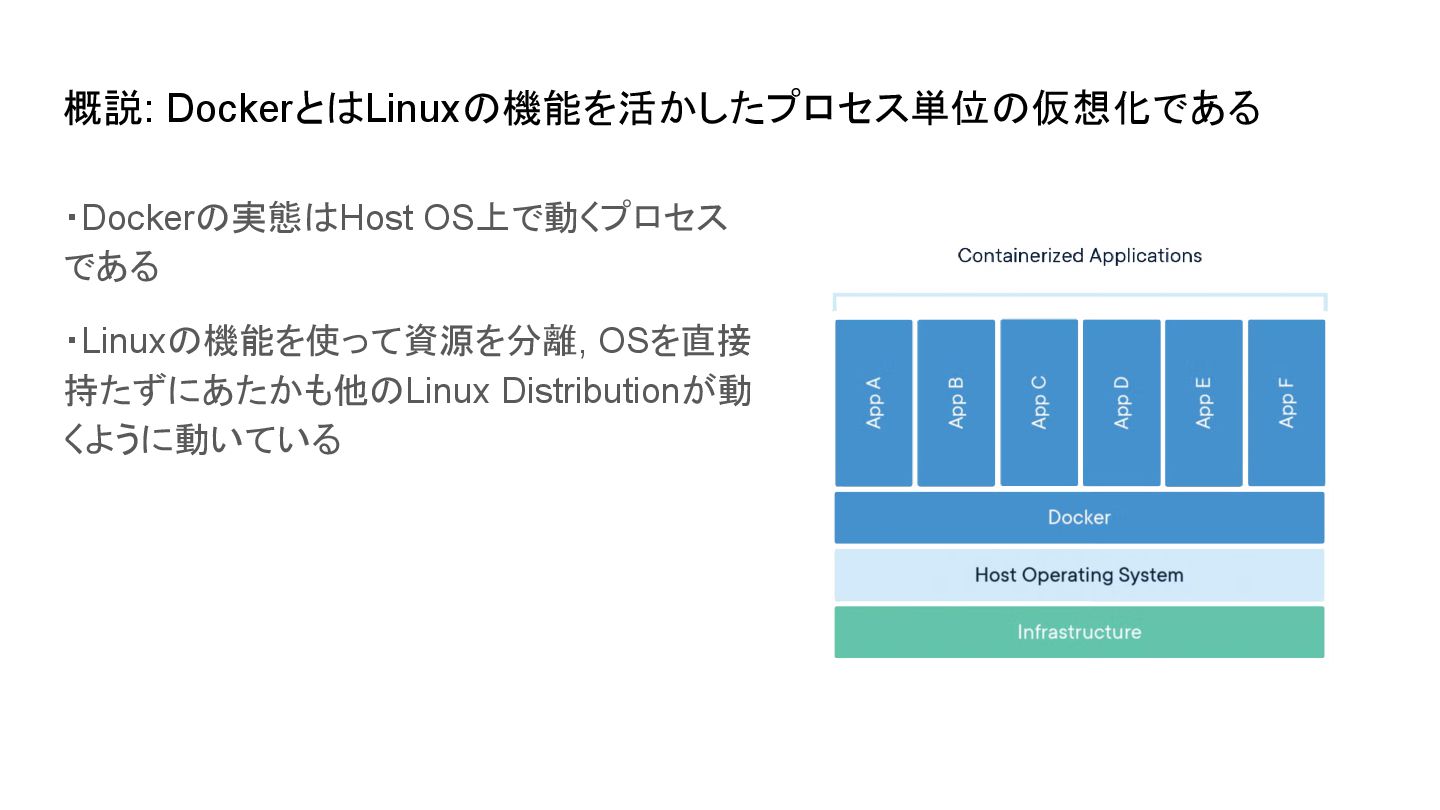The height and width of the screenshot is (810, 1440).
Task: Click the 'App C' block in diagram
Action: coord(1039,403)
